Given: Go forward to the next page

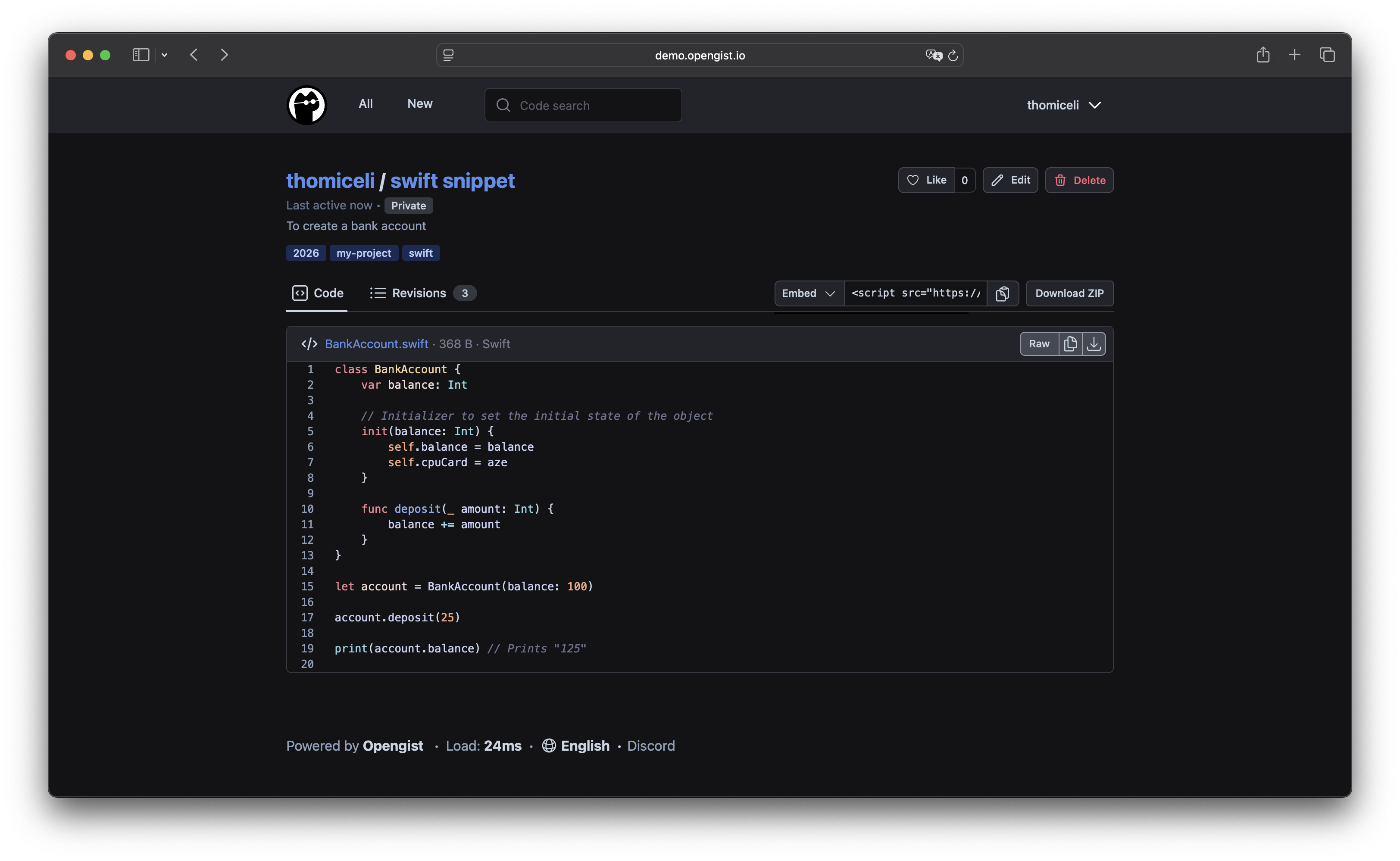Looking at the screenshot, I should (x=225, y=55).
